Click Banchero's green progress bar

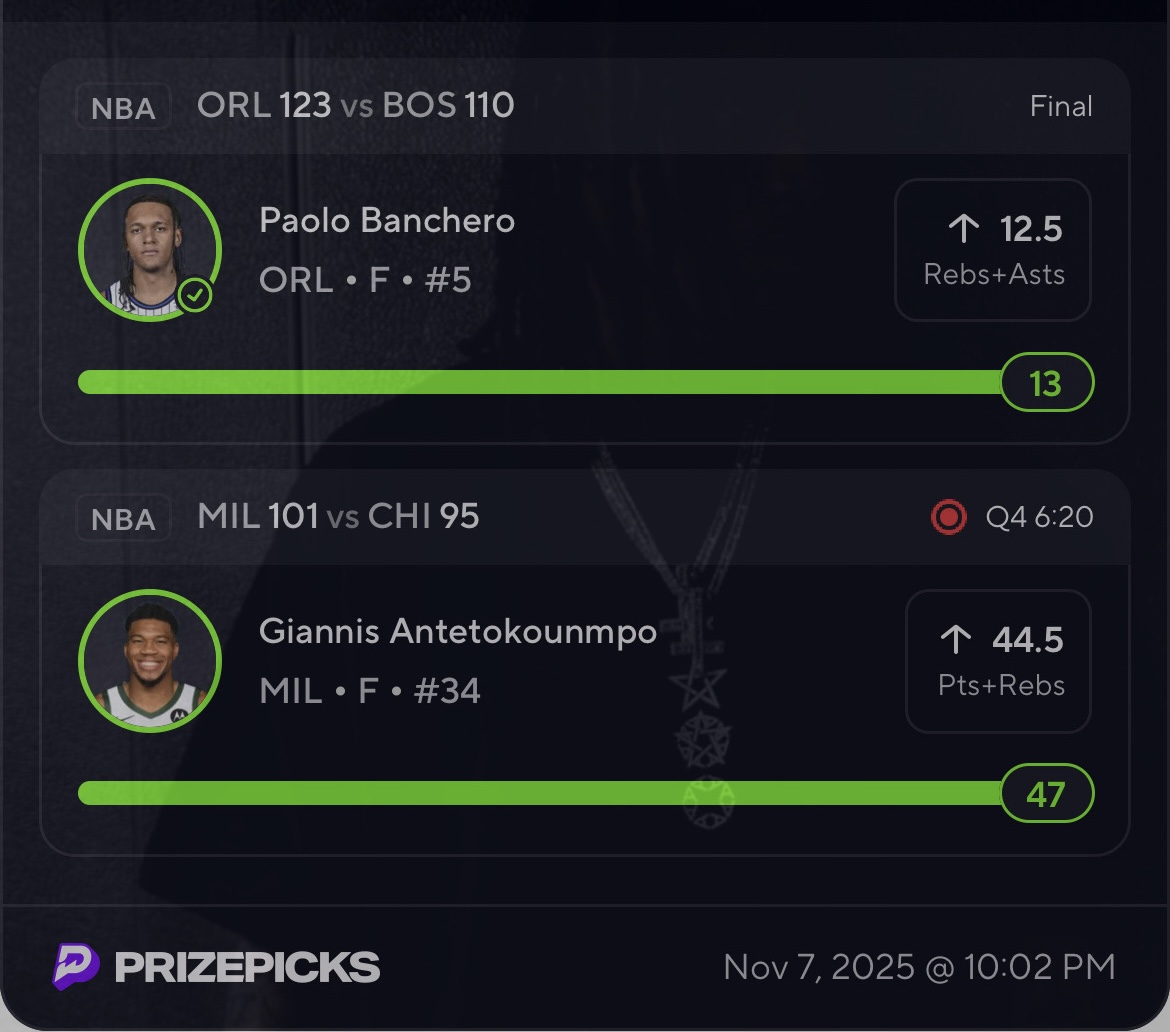540,382
